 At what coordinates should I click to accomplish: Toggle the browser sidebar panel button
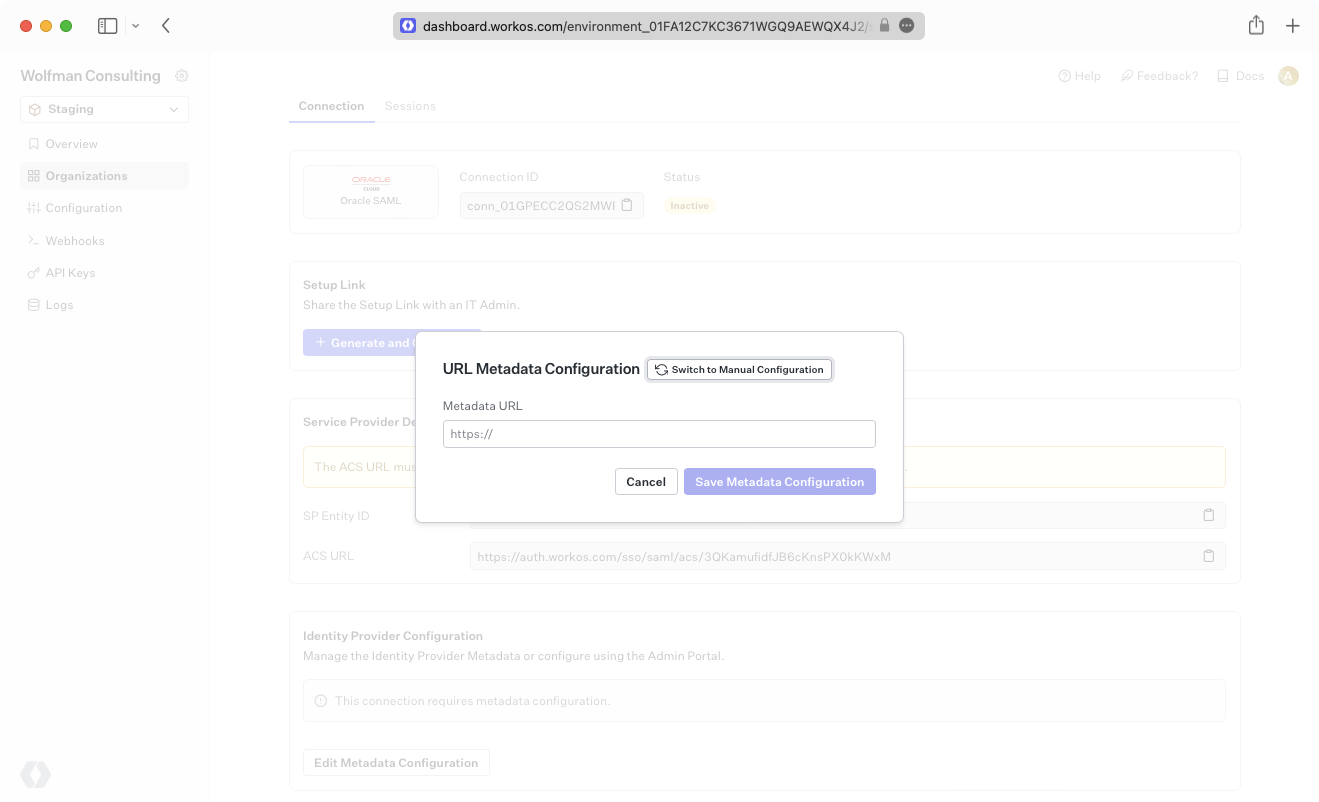tap(106, 25)
